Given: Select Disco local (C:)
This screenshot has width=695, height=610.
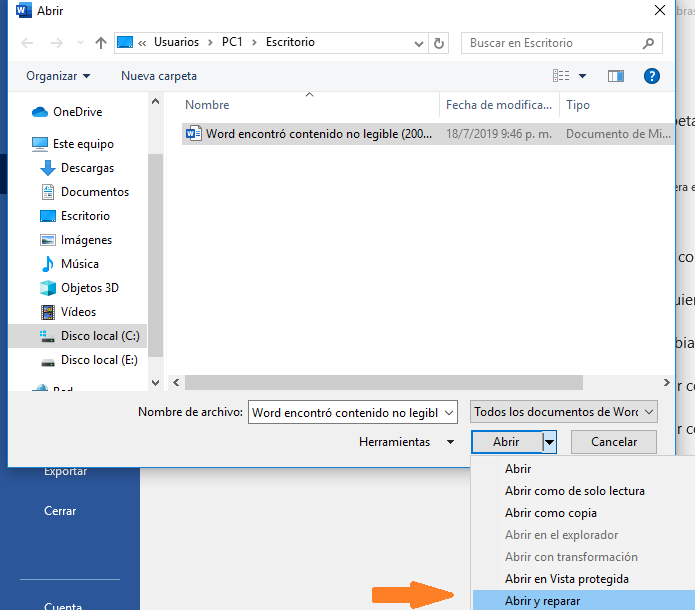Looking at the screenshot, I should click(78, 336).
